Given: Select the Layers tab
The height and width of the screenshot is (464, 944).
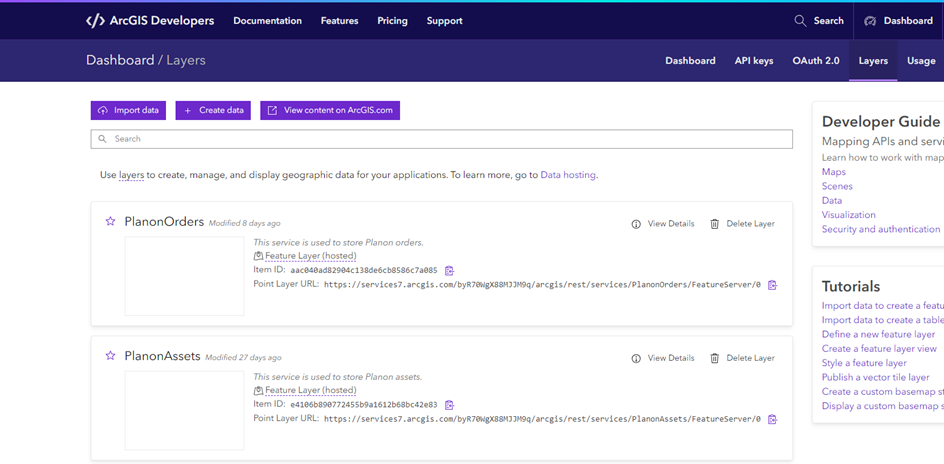Looking at the screenshot, I should (x=873, y=61).
